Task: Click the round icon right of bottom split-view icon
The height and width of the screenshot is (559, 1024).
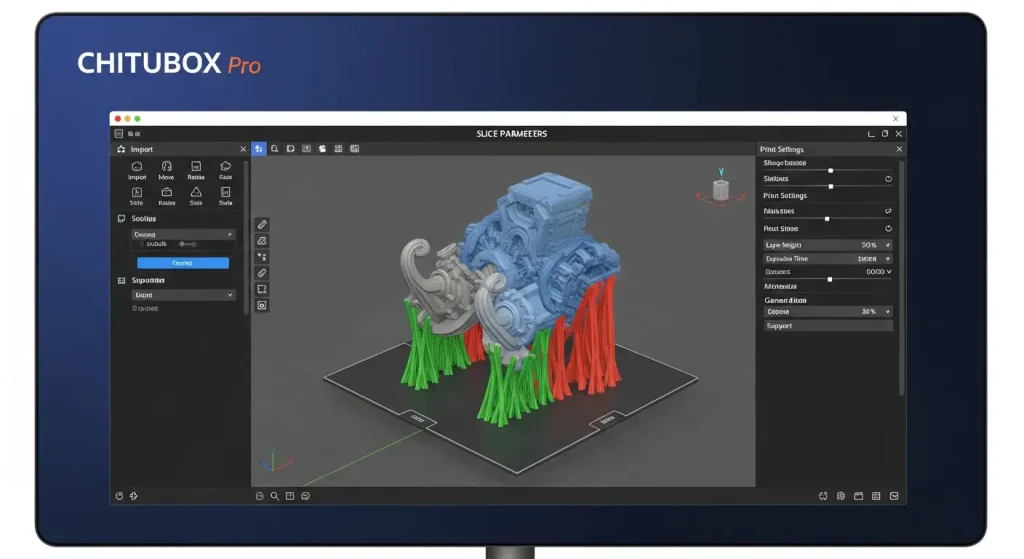Action: pyautogui.click(x=306, y=496)
